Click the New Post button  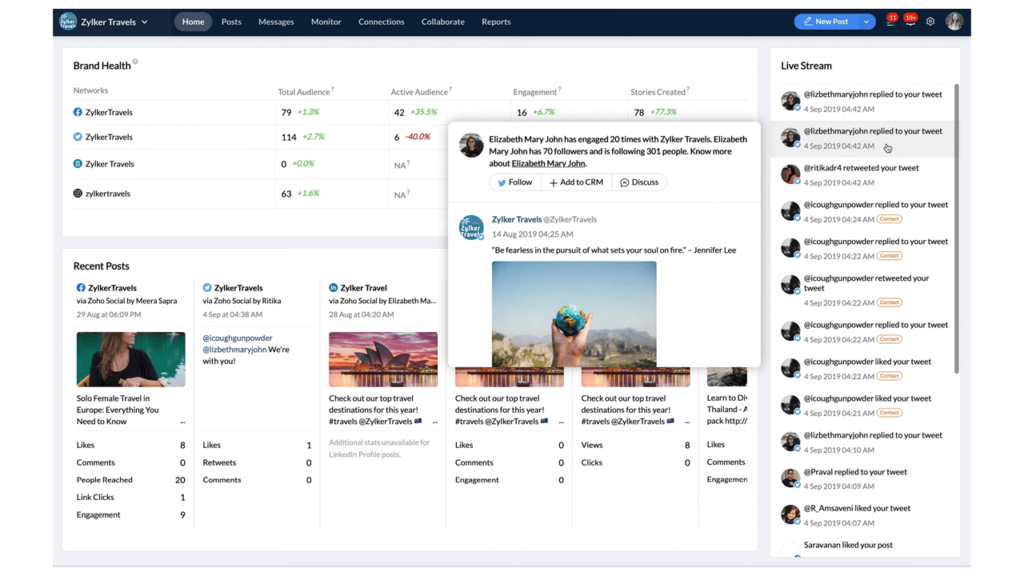pos(827,22)
